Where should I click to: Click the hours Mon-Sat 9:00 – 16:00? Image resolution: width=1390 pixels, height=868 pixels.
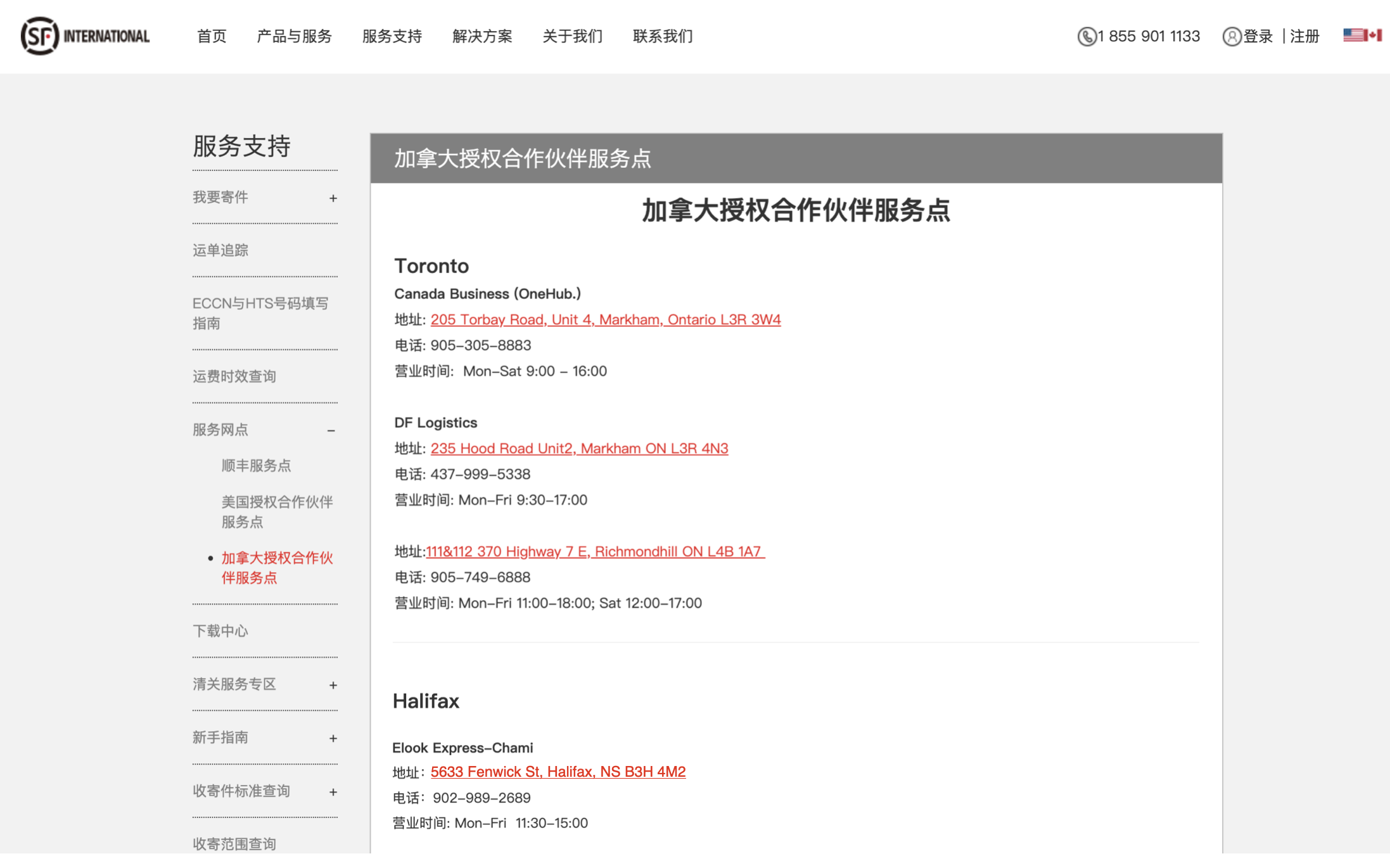pos(535,371)
